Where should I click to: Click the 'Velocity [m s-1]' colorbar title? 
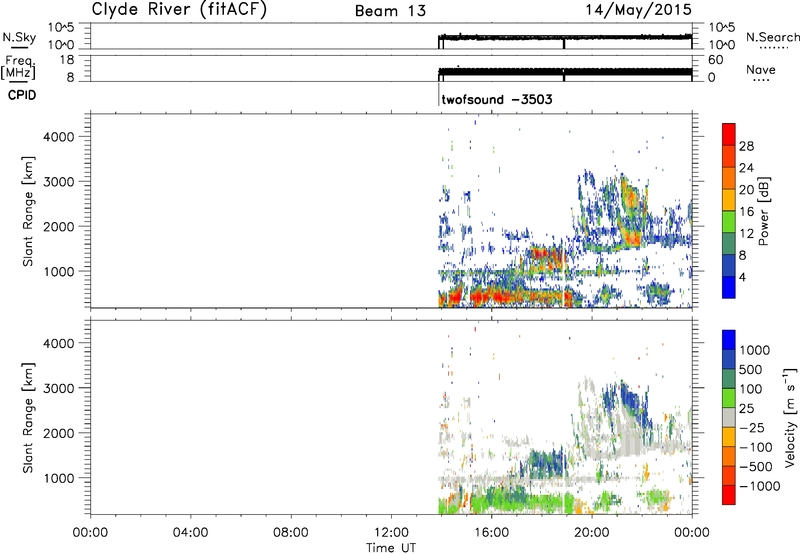pyautogui.click(x=790, y=417)
